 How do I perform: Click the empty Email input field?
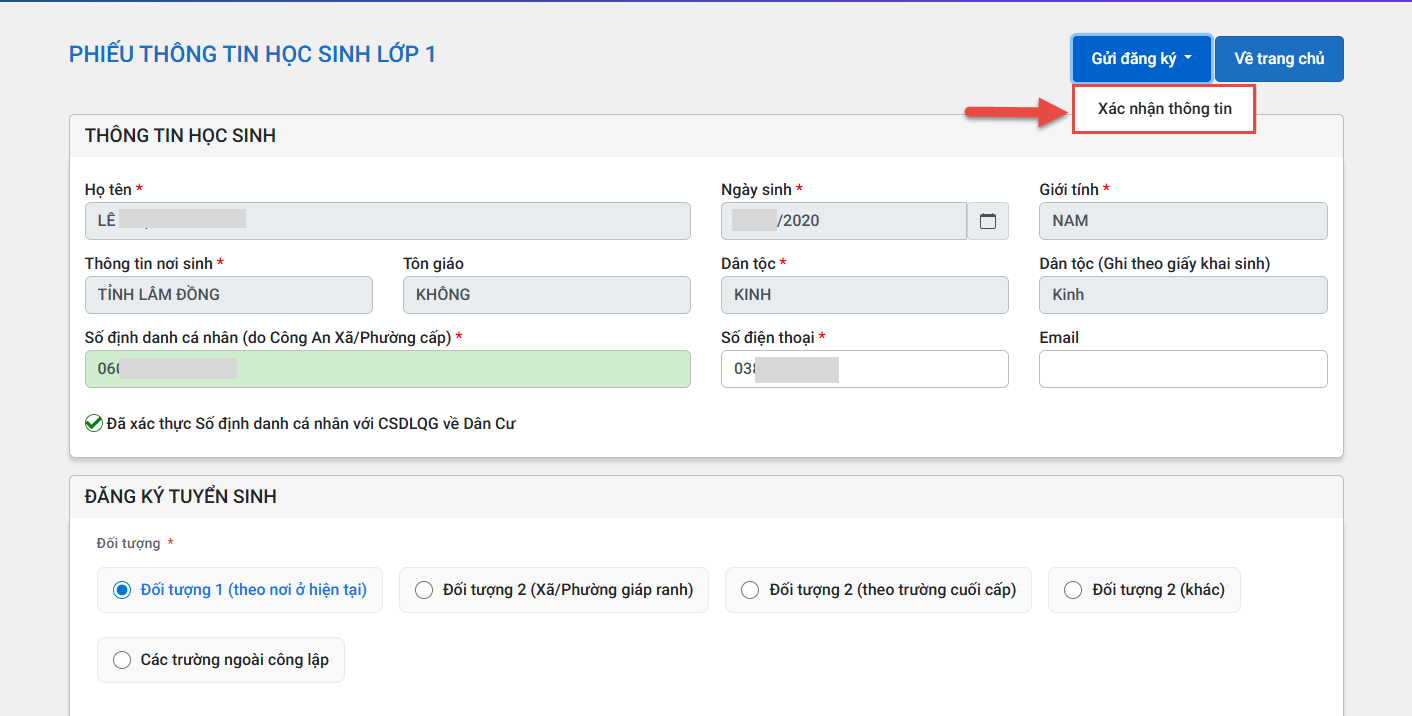pos(1184,369)
